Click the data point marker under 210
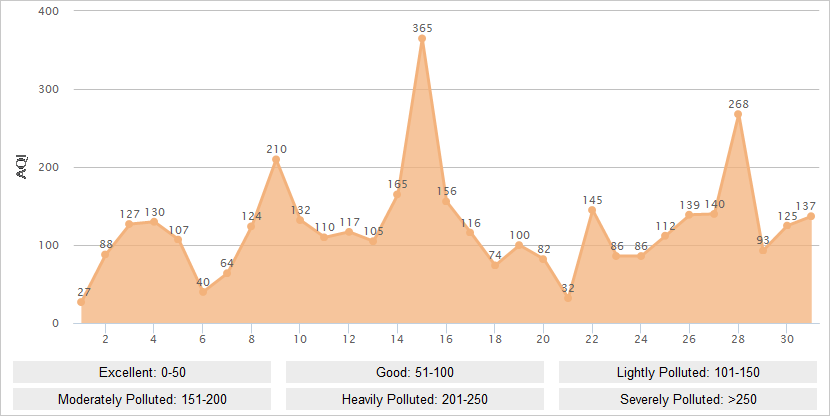Viewport: 830px width, 416px height. click(x=276, y=159)
